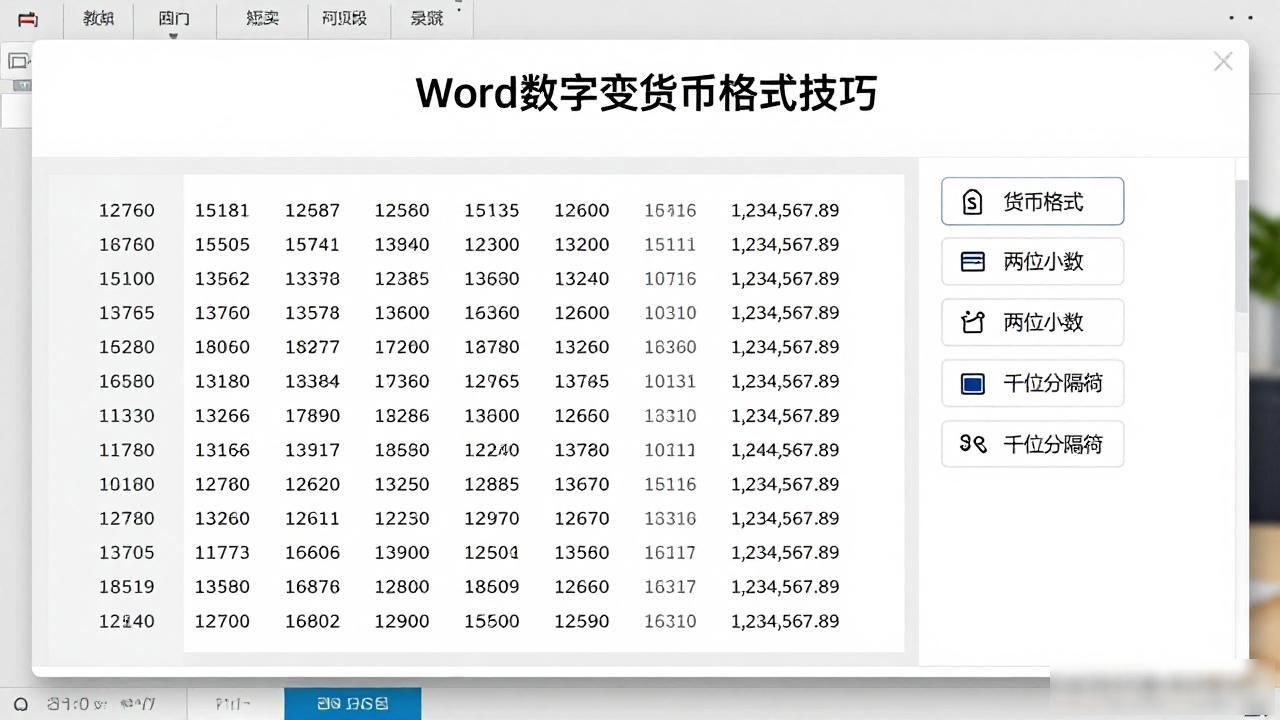This screenshot has width=1280, height=720.
Task: Click the number 12970
Action: click(x=492, y=518)
